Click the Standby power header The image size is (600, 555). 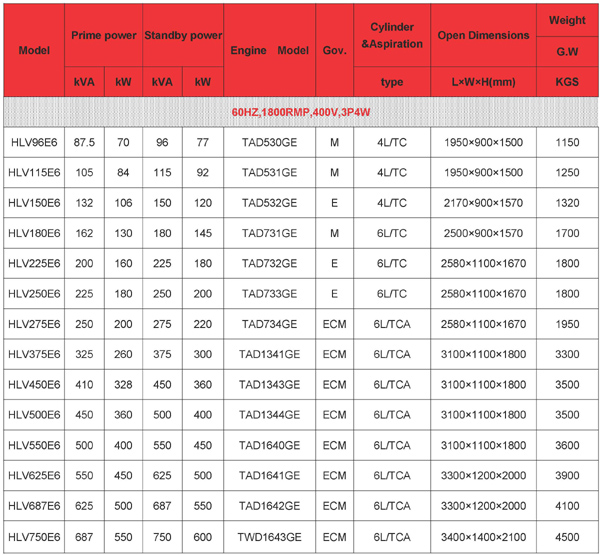point(183,35)
